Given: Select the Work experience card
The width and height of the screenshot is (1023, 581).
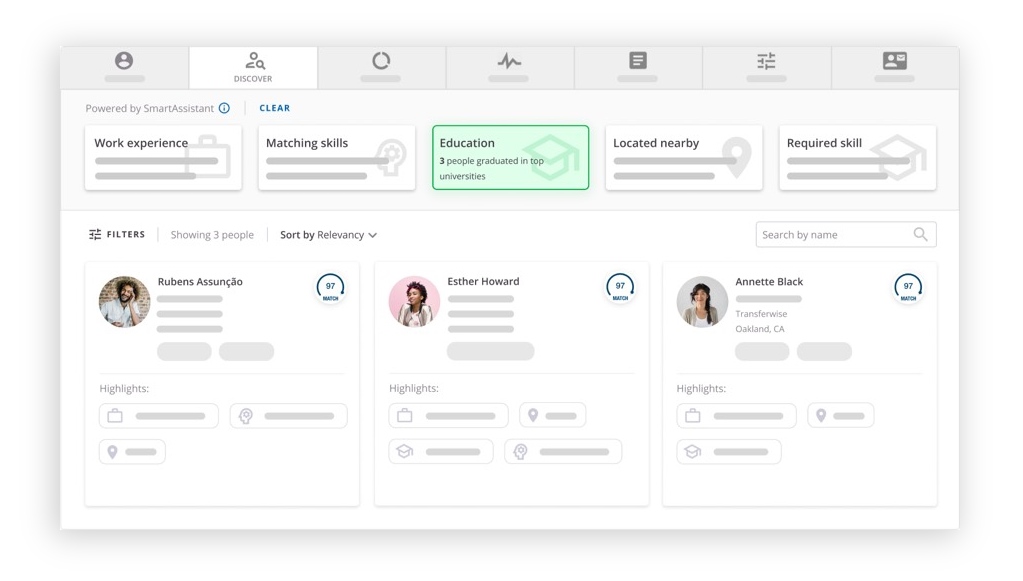Looking at the screenshot, I should tap(163, 158).
